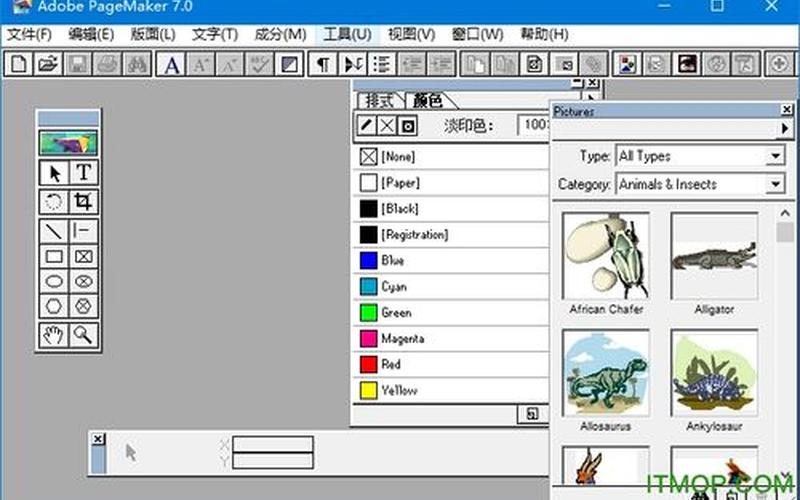This screenshot has width=800, height=500.
Task: Click the Picture palette toolbar icon
Action: point(627,64)
